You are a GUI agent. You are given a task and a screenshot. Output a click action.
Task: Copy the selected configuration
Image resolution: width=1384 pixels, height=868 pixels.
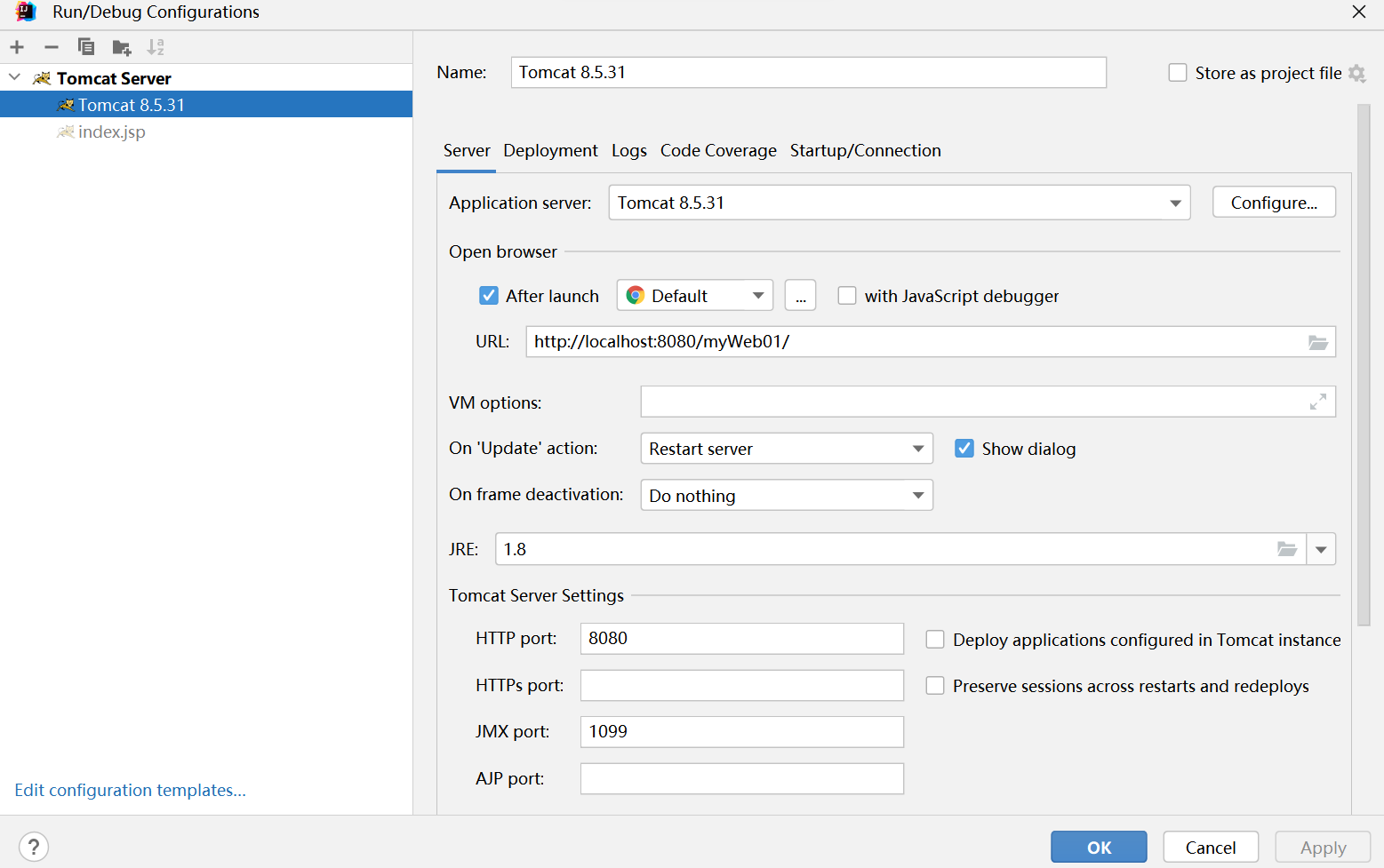(86, 47)
